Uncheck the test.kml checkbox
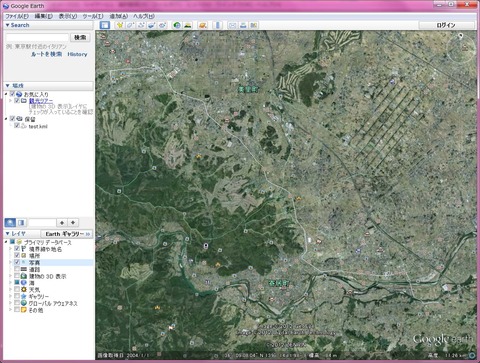Screen dimensions: 480x363 17,126
